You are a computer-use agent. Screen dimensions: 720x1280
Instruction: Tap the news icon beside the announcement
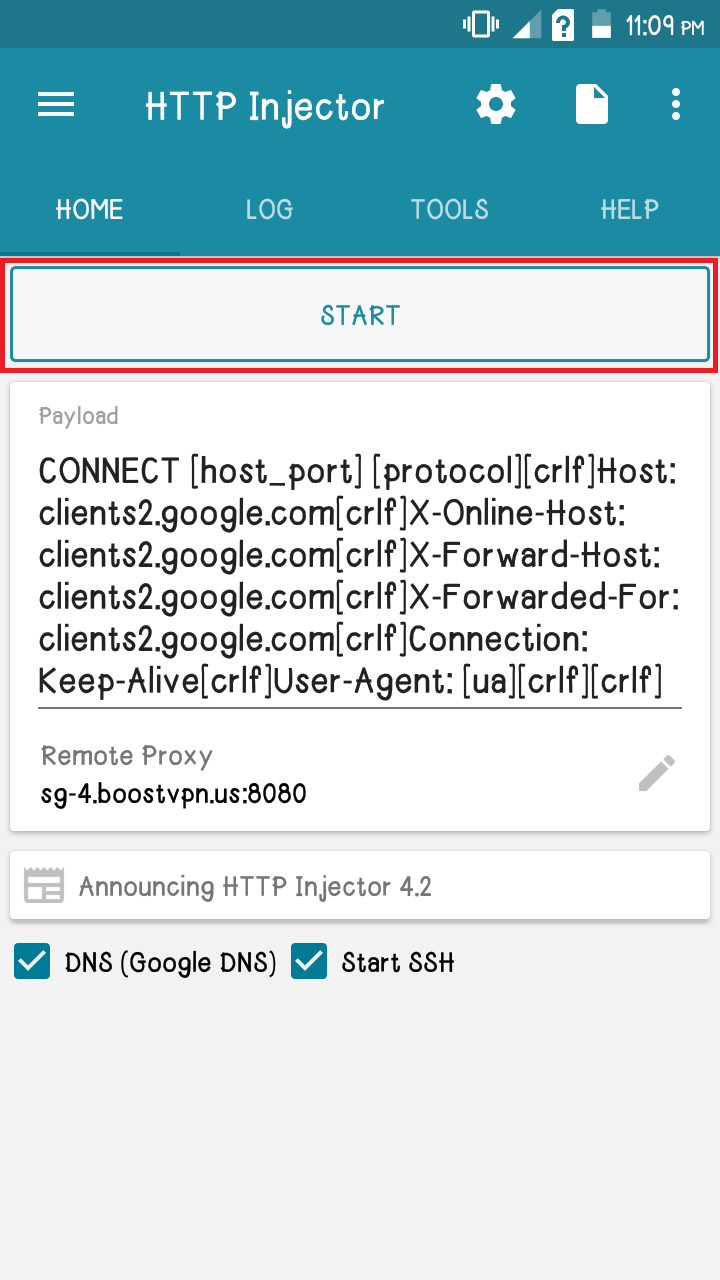(44, 886)
